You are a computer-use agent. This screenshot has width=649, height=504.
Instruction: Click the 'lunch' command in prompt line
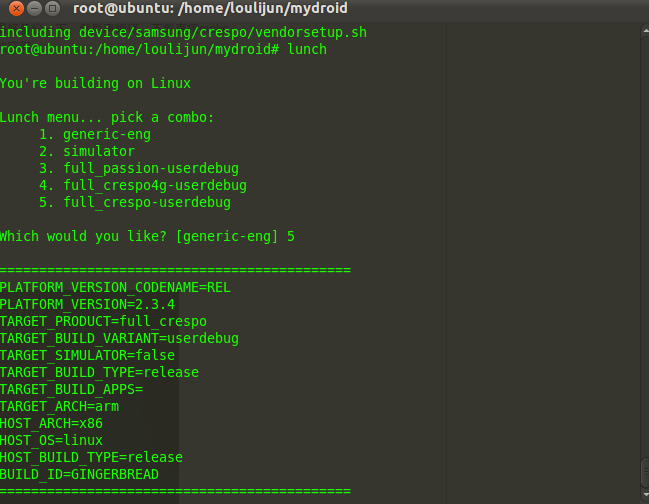[307, 49]
